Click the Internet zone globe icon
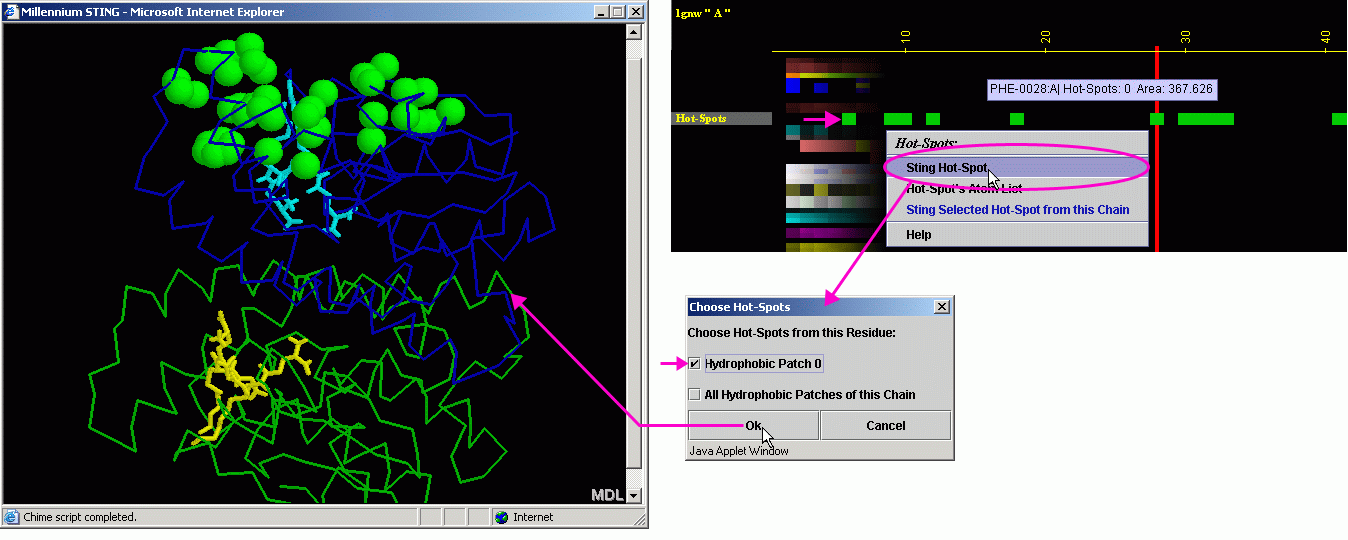Viewport: 1348px width, 540px height. tap(501, 517)
